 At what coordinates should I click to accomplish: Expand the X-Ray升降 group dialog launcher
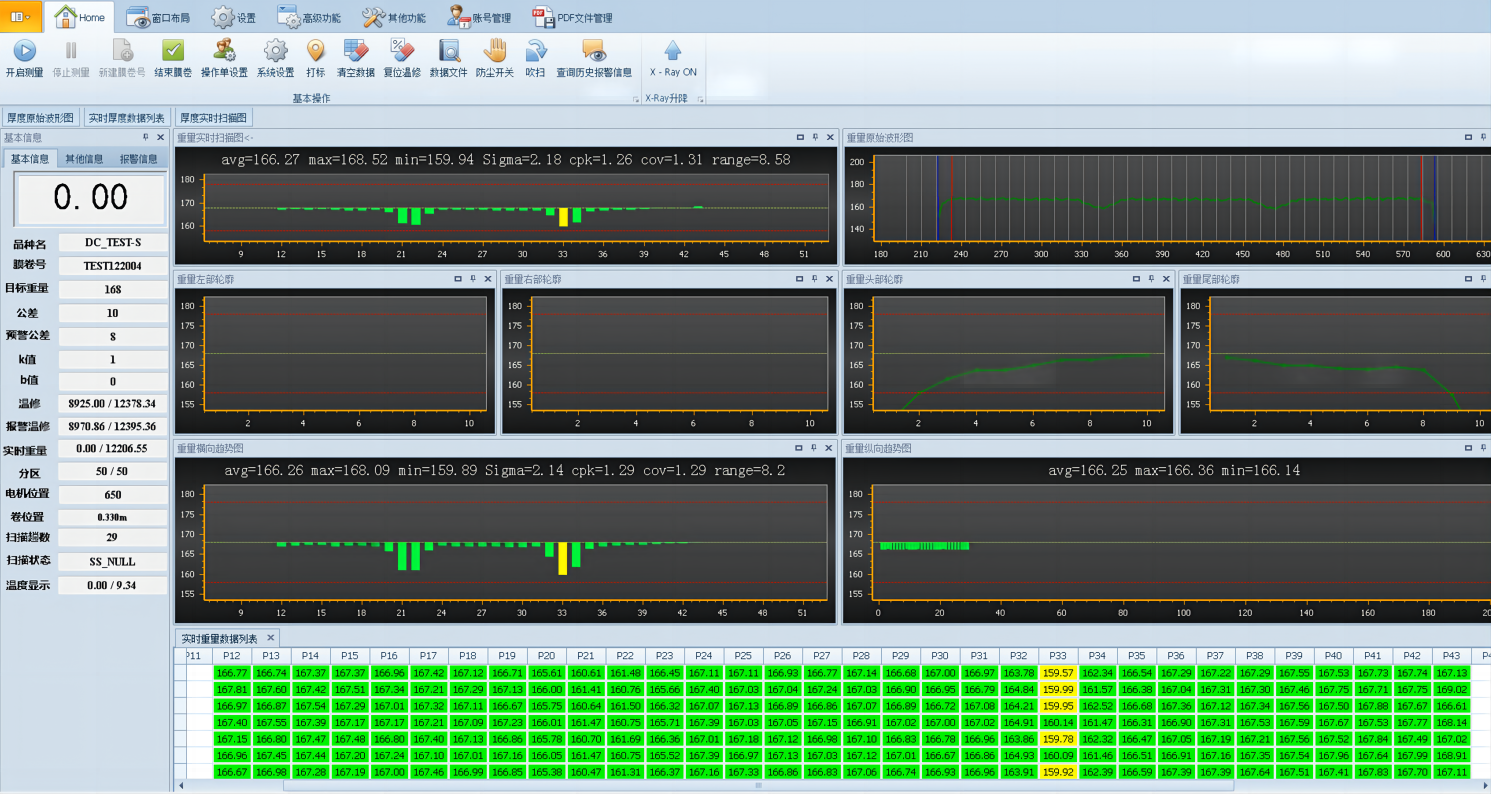point(701,100)
